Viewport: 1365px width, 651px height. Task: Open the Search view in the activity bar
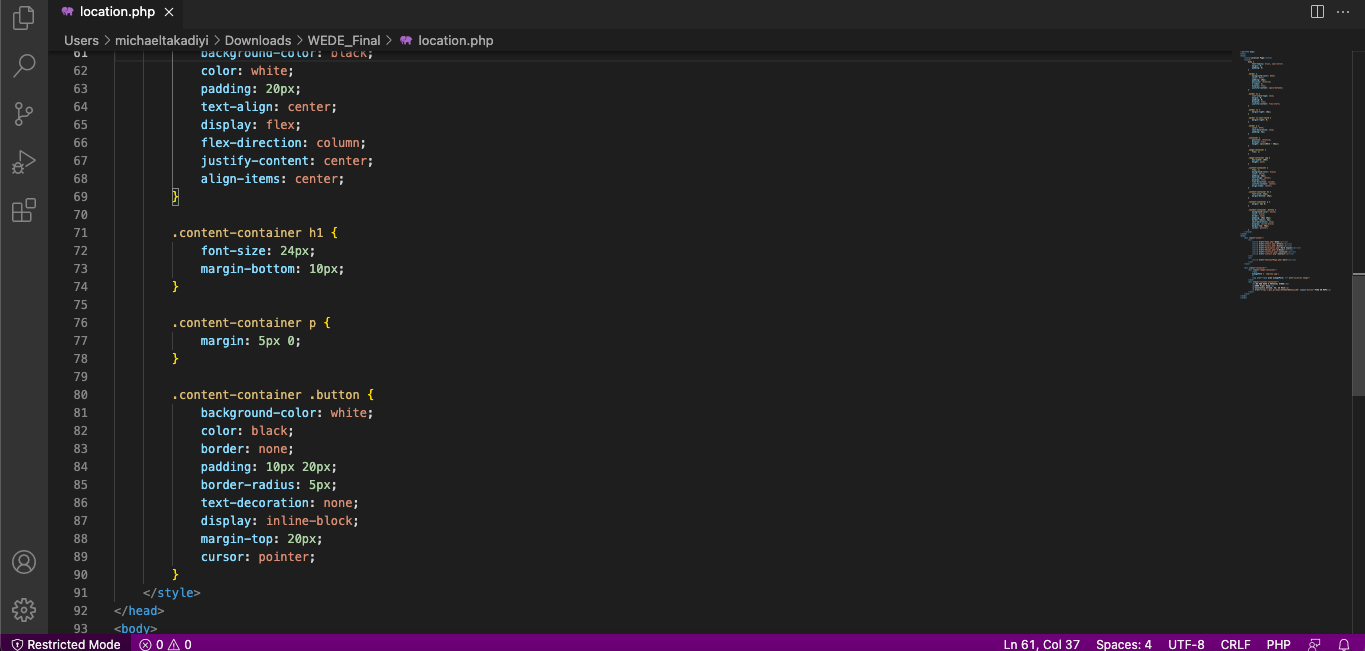pos(24,66)
